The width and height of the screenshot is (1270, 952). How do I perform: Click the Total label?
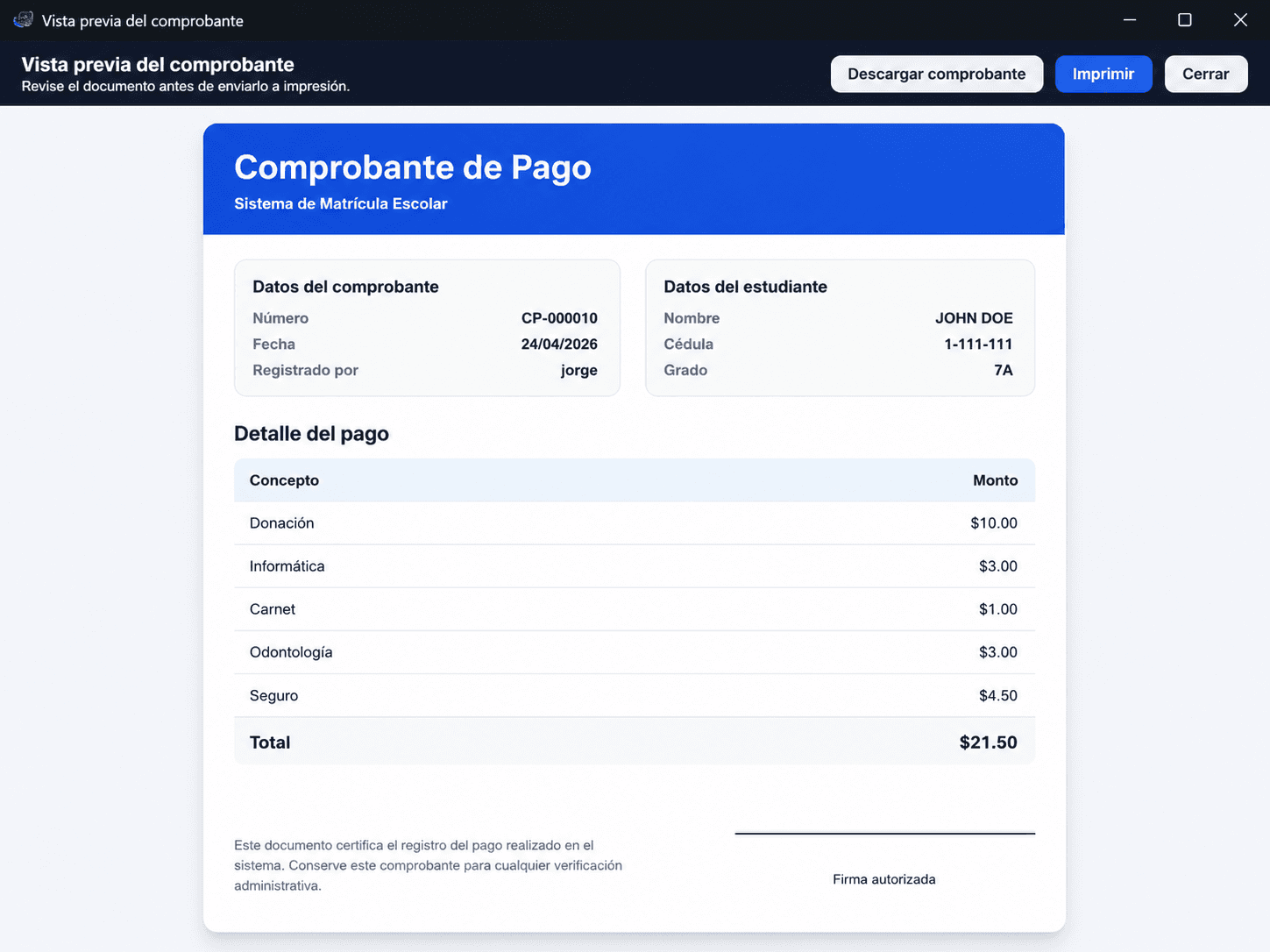[270, 742]
